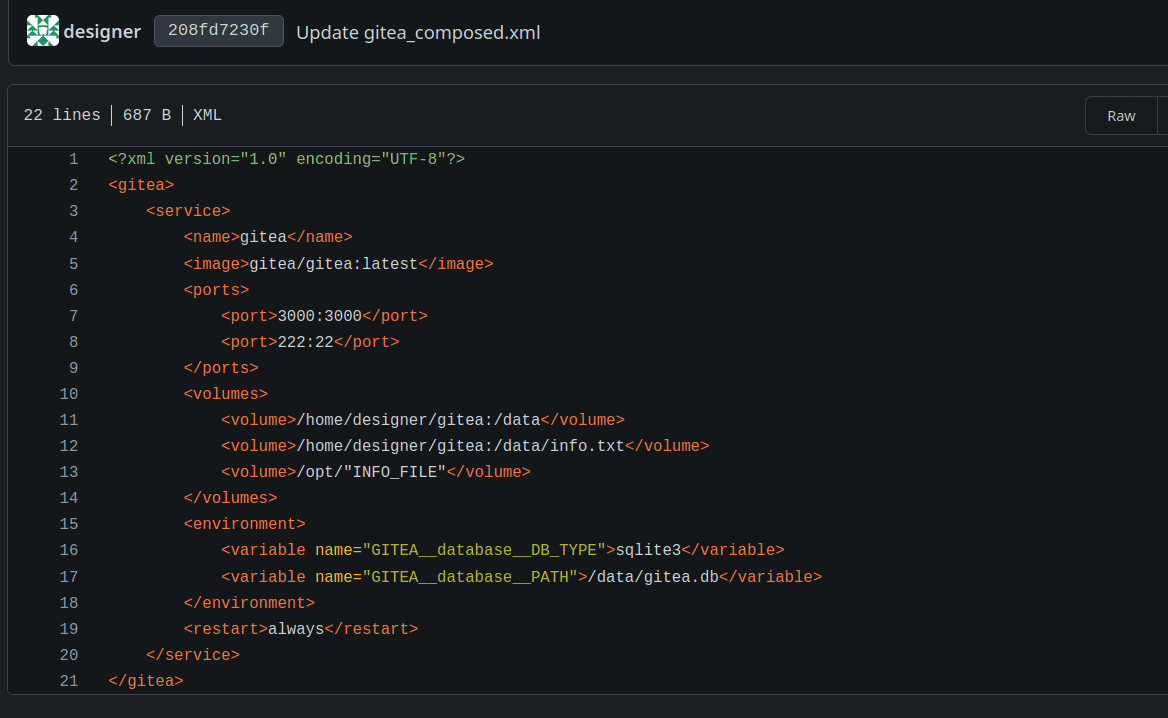Select line number 17 for the database PATH variable
This screenshot has width=1168, height=718.
[x=69, y=577]
